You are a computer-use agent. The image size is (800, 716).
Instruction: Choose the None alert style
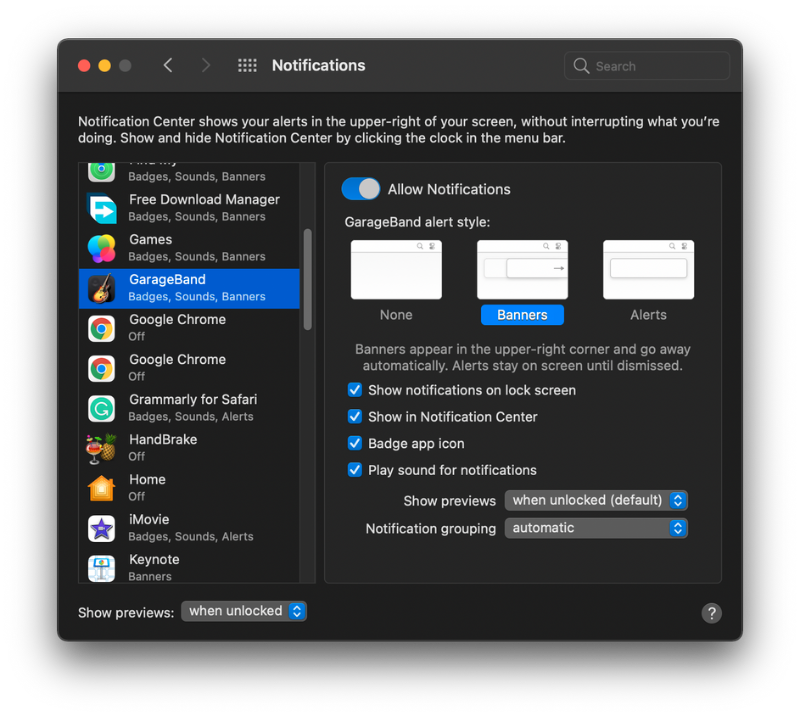coord(395,270)
